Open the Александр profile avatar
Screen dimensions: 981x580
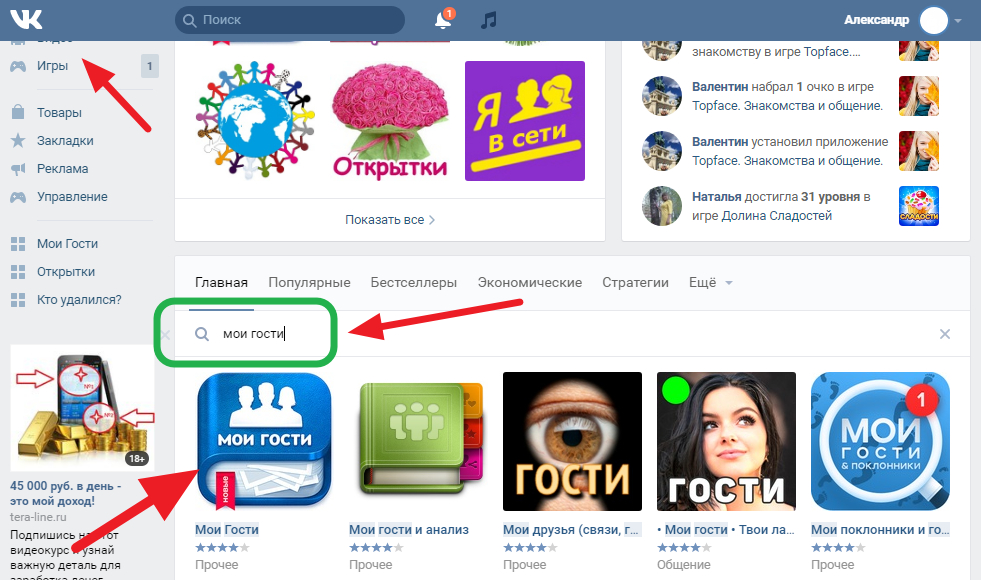933,21
